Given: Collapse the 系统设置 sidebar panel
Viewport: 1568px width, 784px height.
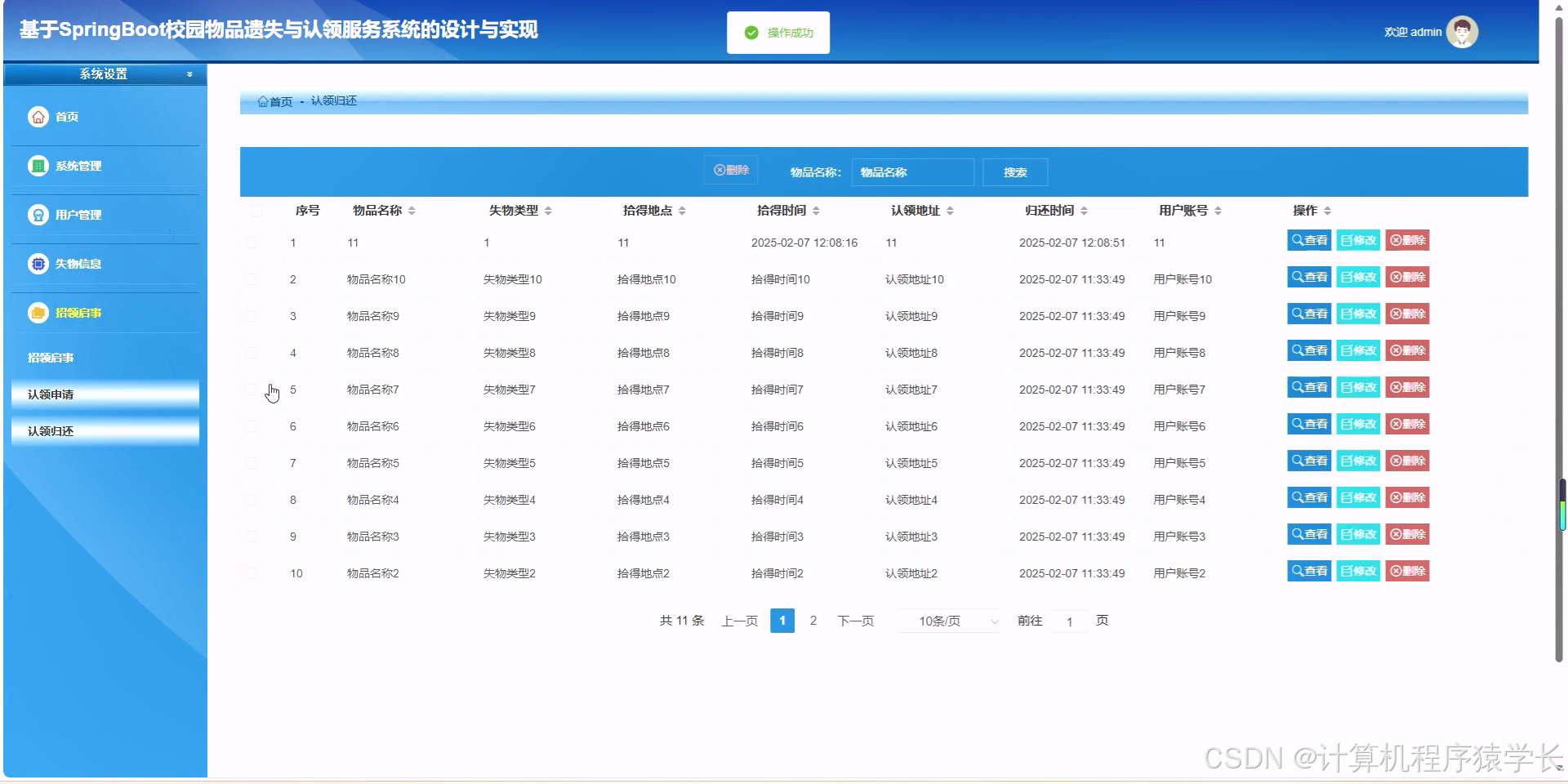Looking at the screenshot, I should 190,74.
